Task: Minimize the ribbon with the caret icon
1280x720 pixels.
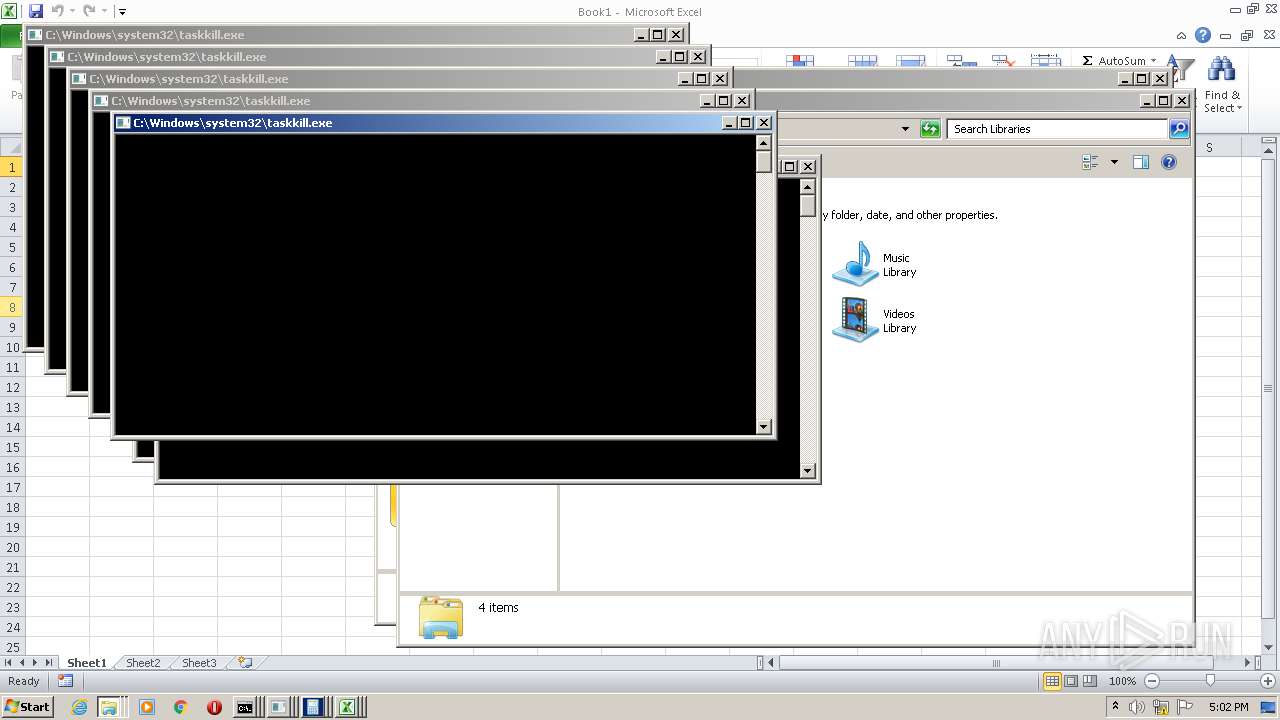Action: 1182,35
